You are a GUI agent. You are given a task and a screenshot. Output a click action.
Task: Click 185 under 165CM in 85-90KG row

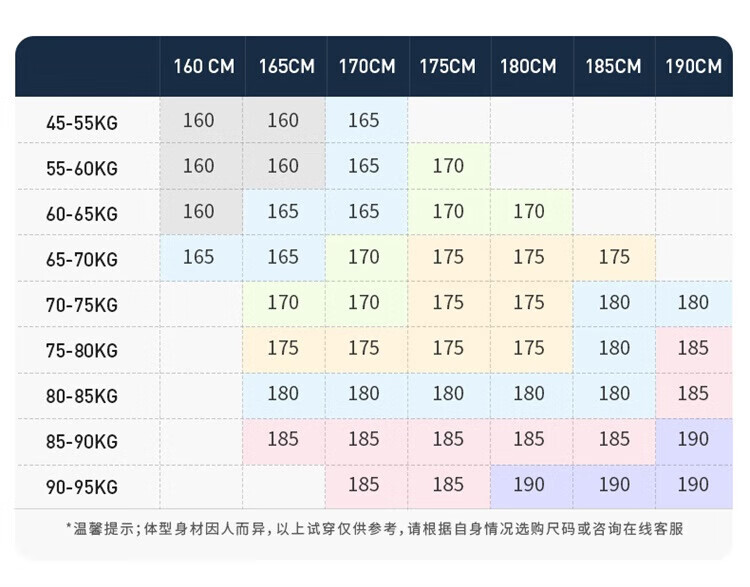(x=283, y=439)
